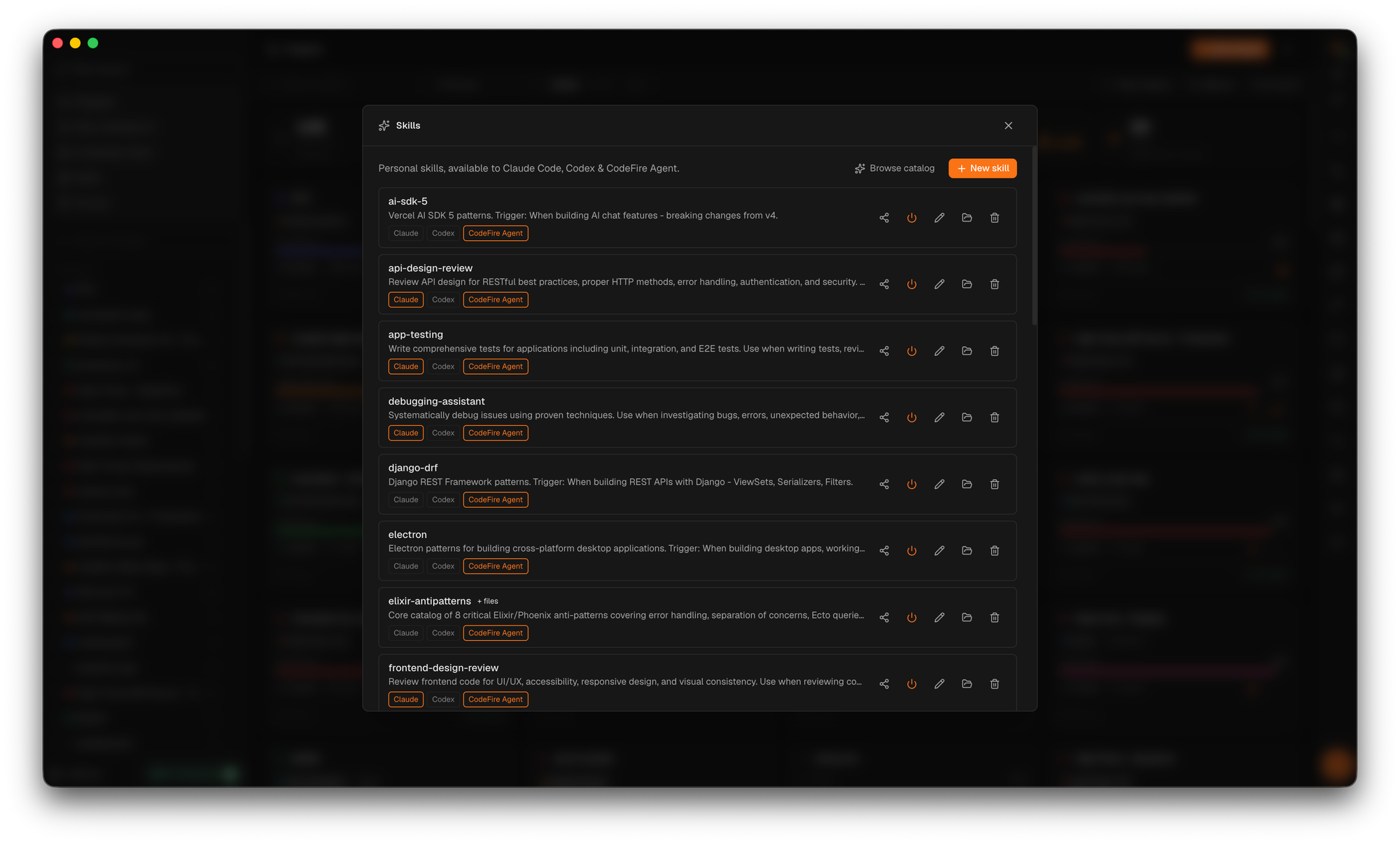Screen dimensions: 1400x844
Task: Select the debugging-assistant skill name
Action: click(x=436, y=401)
